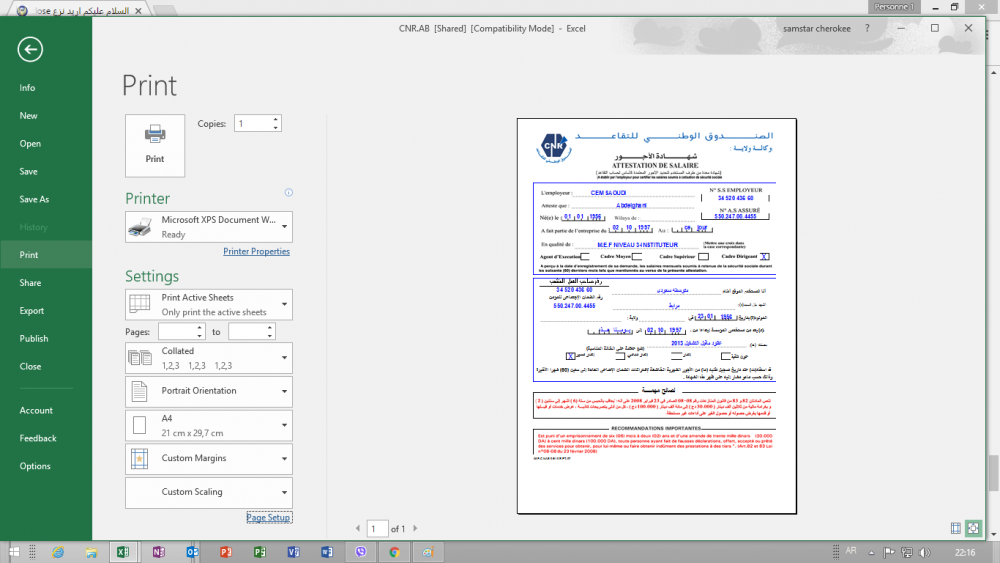Screen dimensions: 1000x563
Task: Select Open in the Backstage menu
Action: tap(30, 143)
